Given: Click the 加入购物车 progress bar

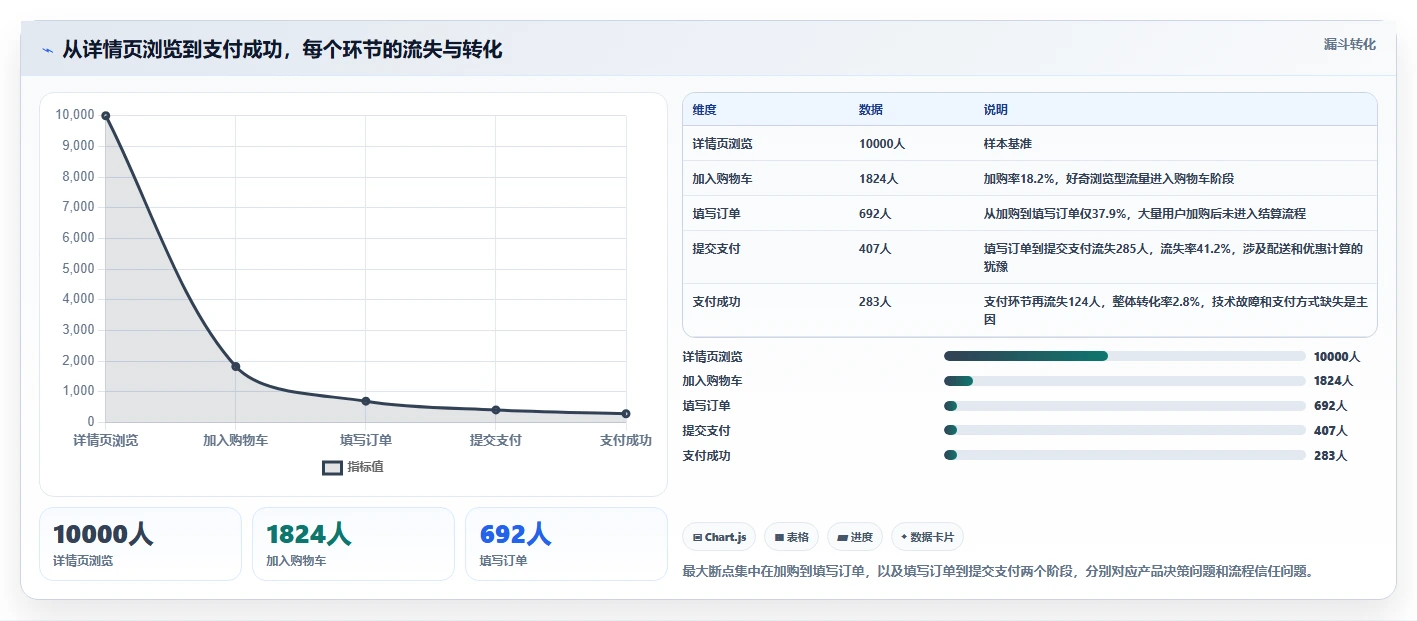Looking at the screenshot, I should (1125, 381).
